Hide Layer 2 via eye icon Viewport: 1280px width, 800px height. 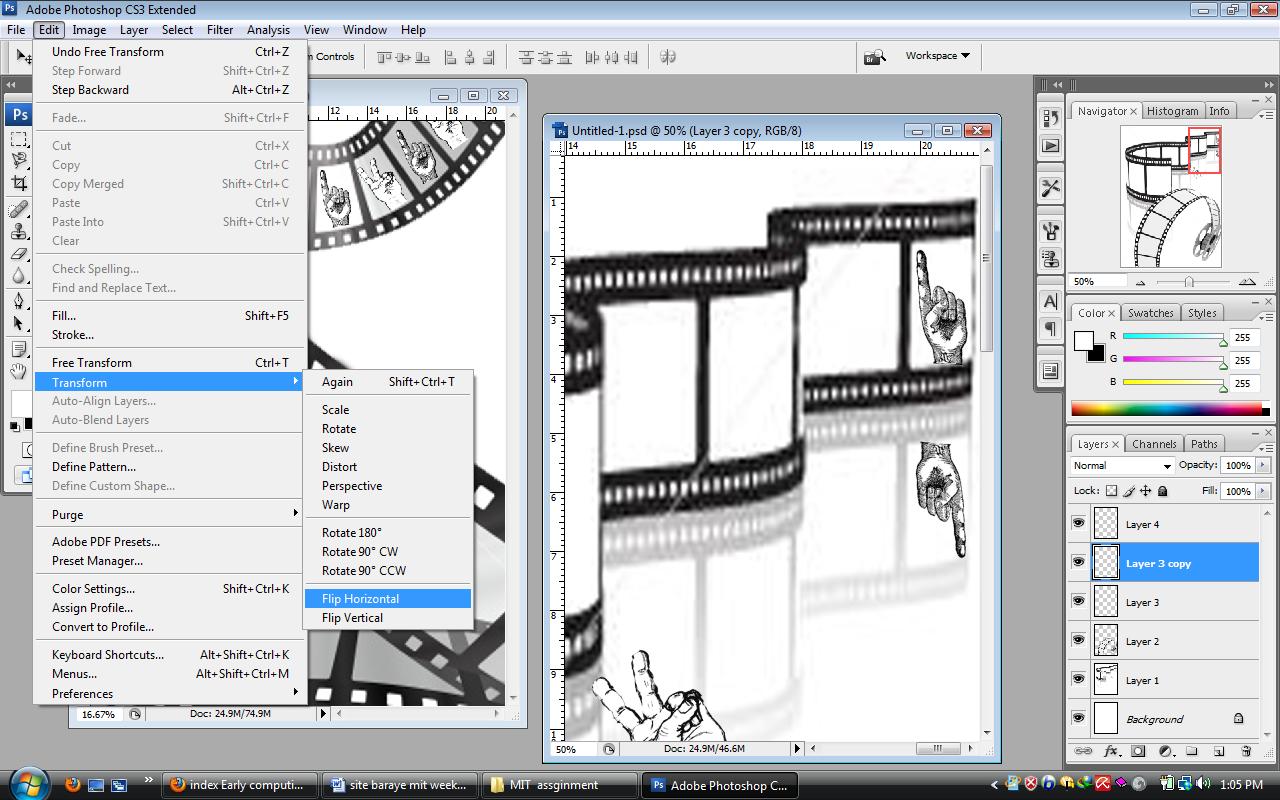coord(1078,640)
